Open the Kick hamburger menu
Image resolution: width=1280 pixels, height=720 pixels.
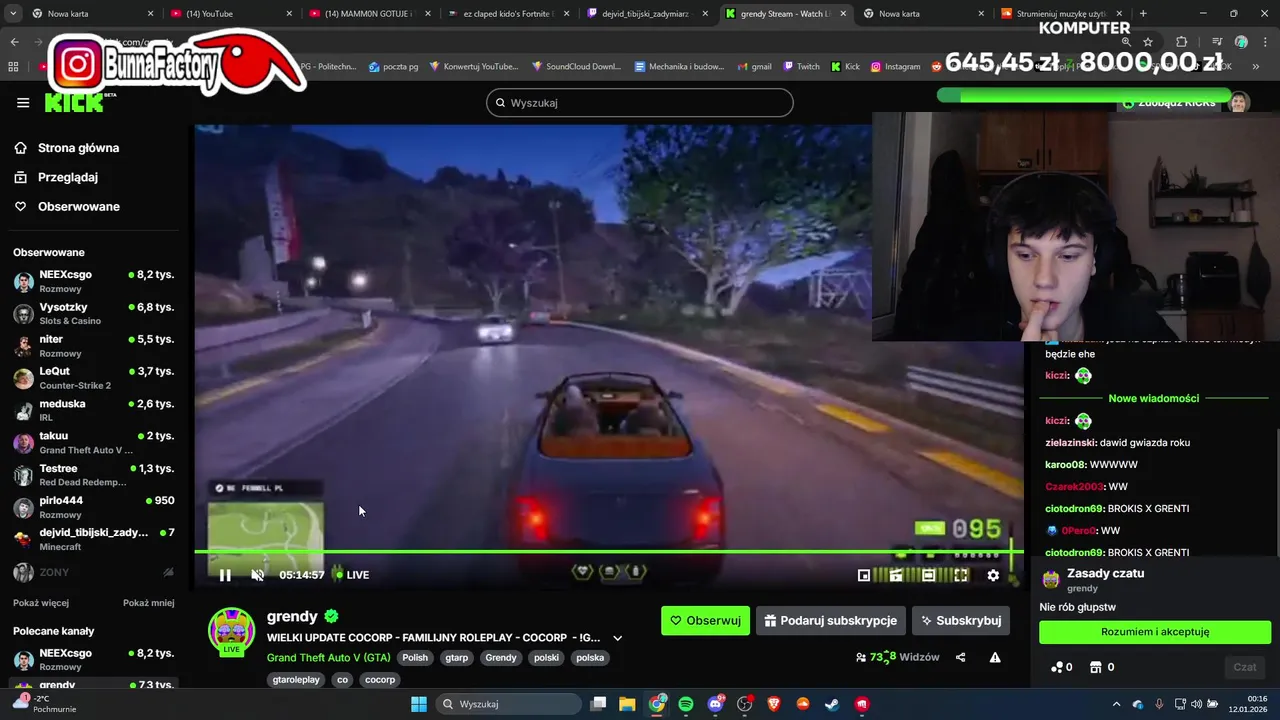pos(23,102)
